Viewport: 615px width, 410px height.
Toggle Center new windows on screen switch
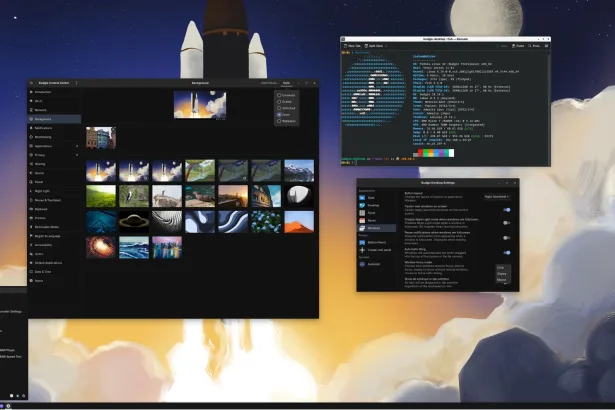click(507, 210)
